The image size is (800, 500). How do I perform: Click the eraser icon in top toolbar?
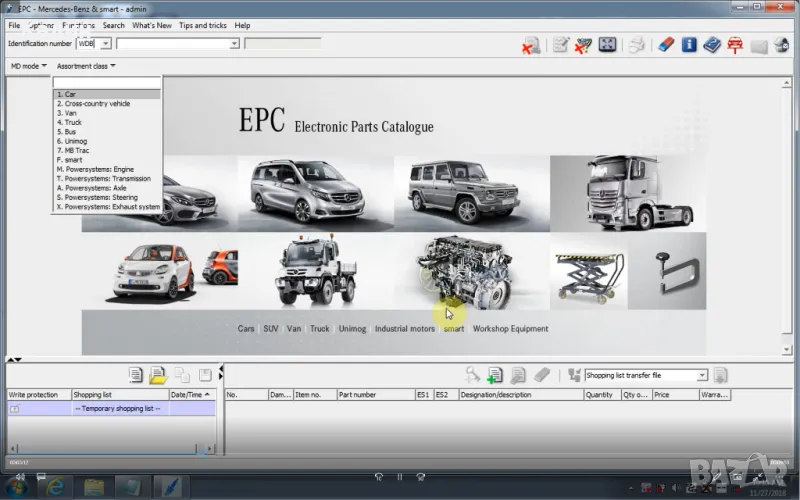667,45
